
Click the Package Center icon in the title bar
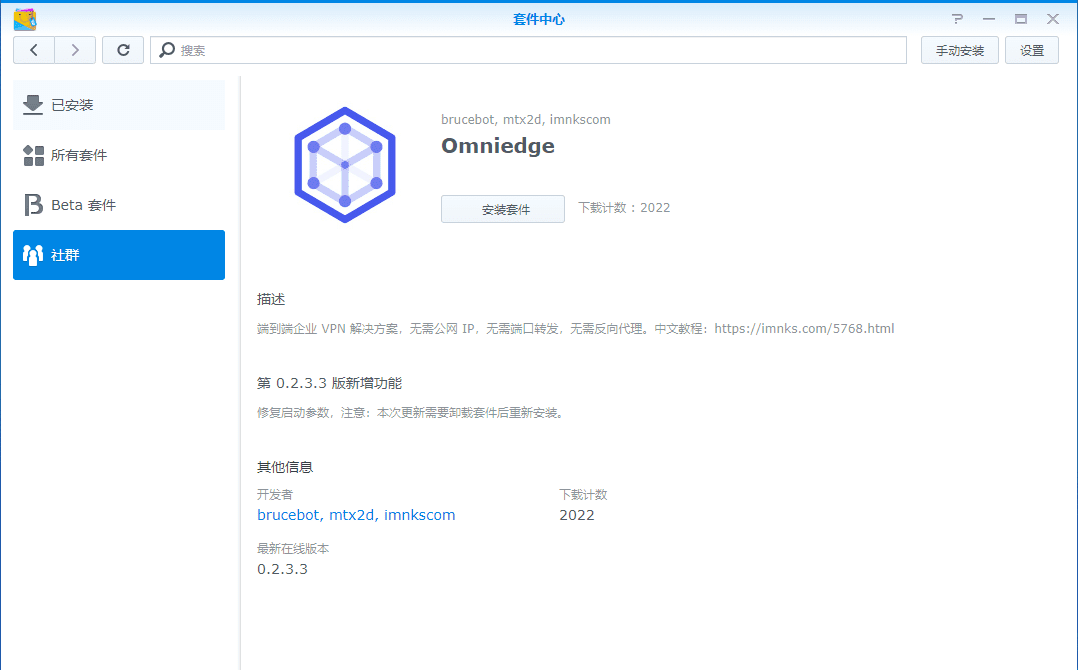[25, 19]
